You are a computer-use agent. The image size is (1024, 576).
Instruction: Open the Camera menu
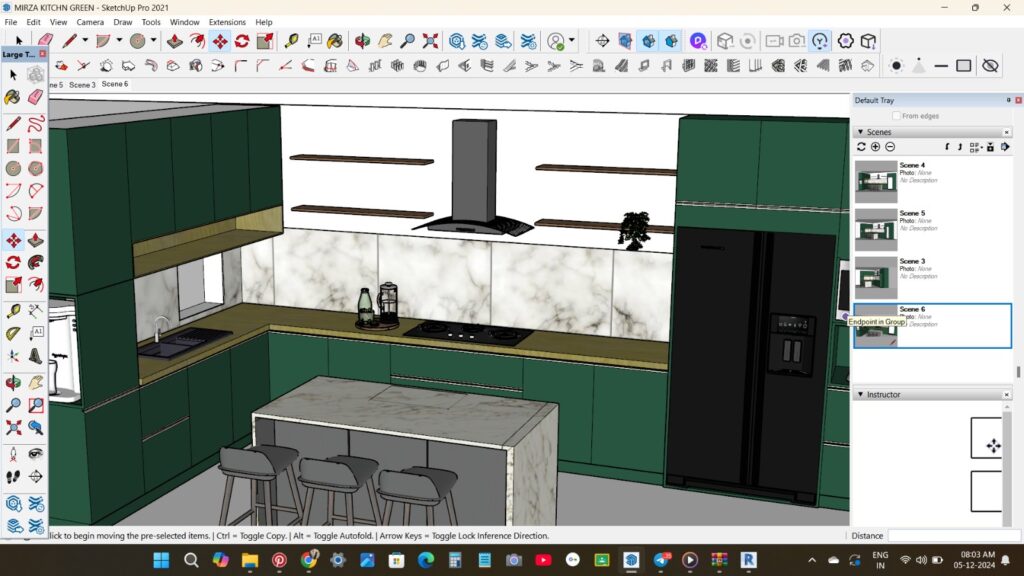90,22
